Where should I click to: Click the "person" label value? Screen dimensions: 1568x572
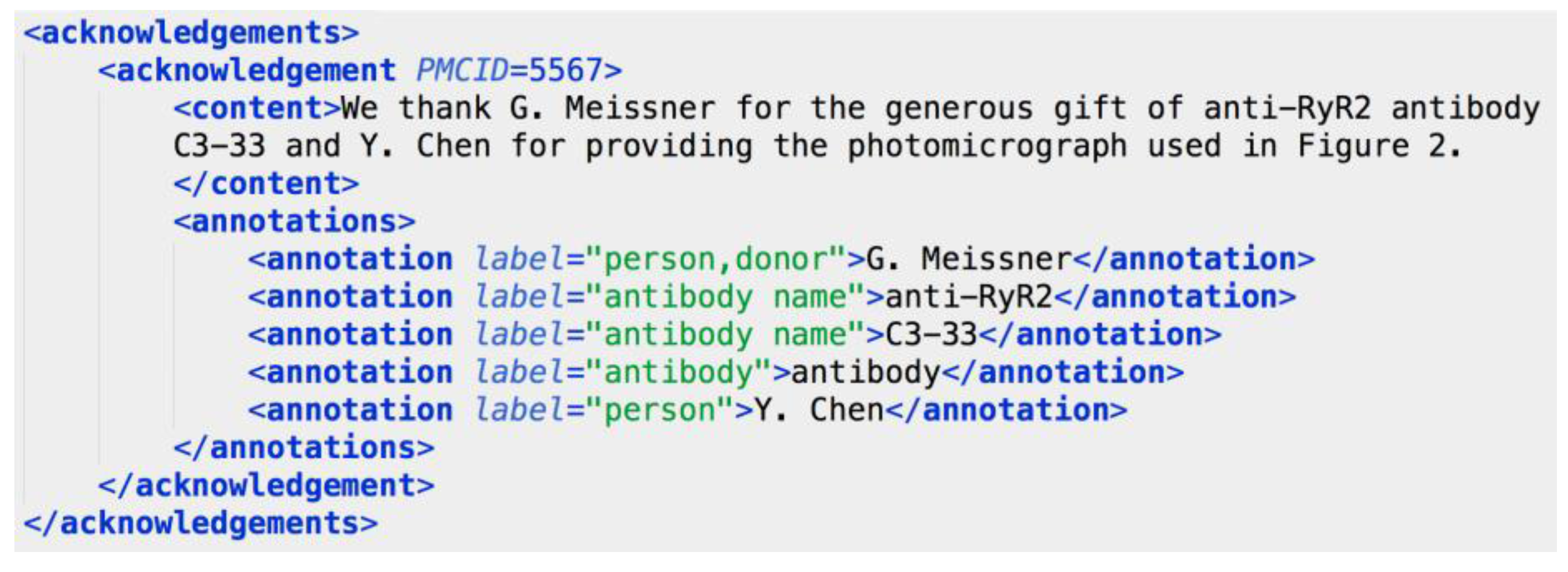click(659, 411)
